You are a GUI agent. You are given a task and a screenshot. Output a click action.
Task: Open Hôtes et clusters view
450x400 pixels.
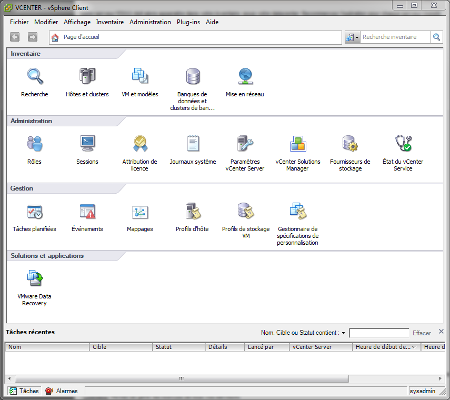coord(87,76)
